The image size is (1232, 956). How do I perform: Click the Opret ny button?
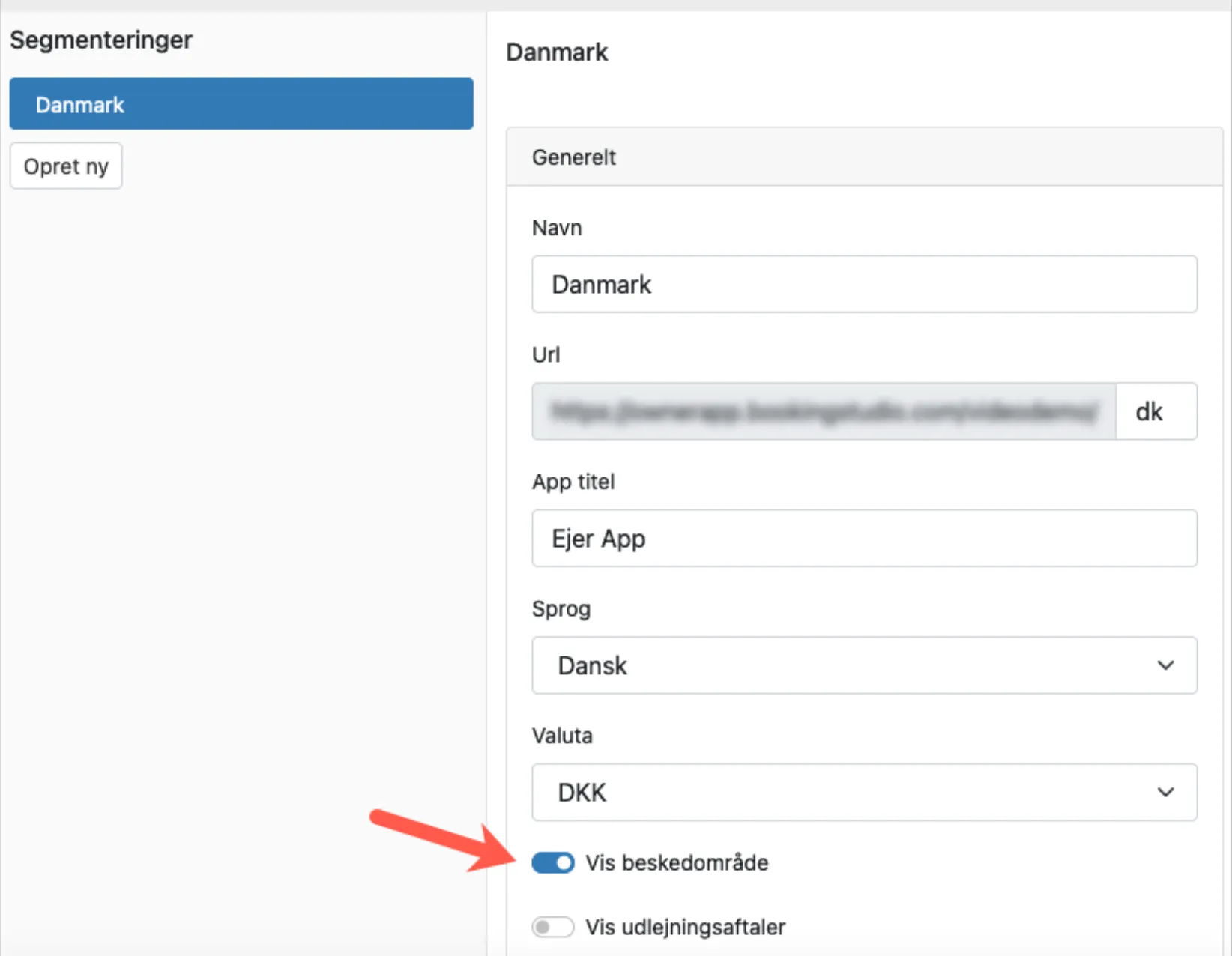pos(66,166)
